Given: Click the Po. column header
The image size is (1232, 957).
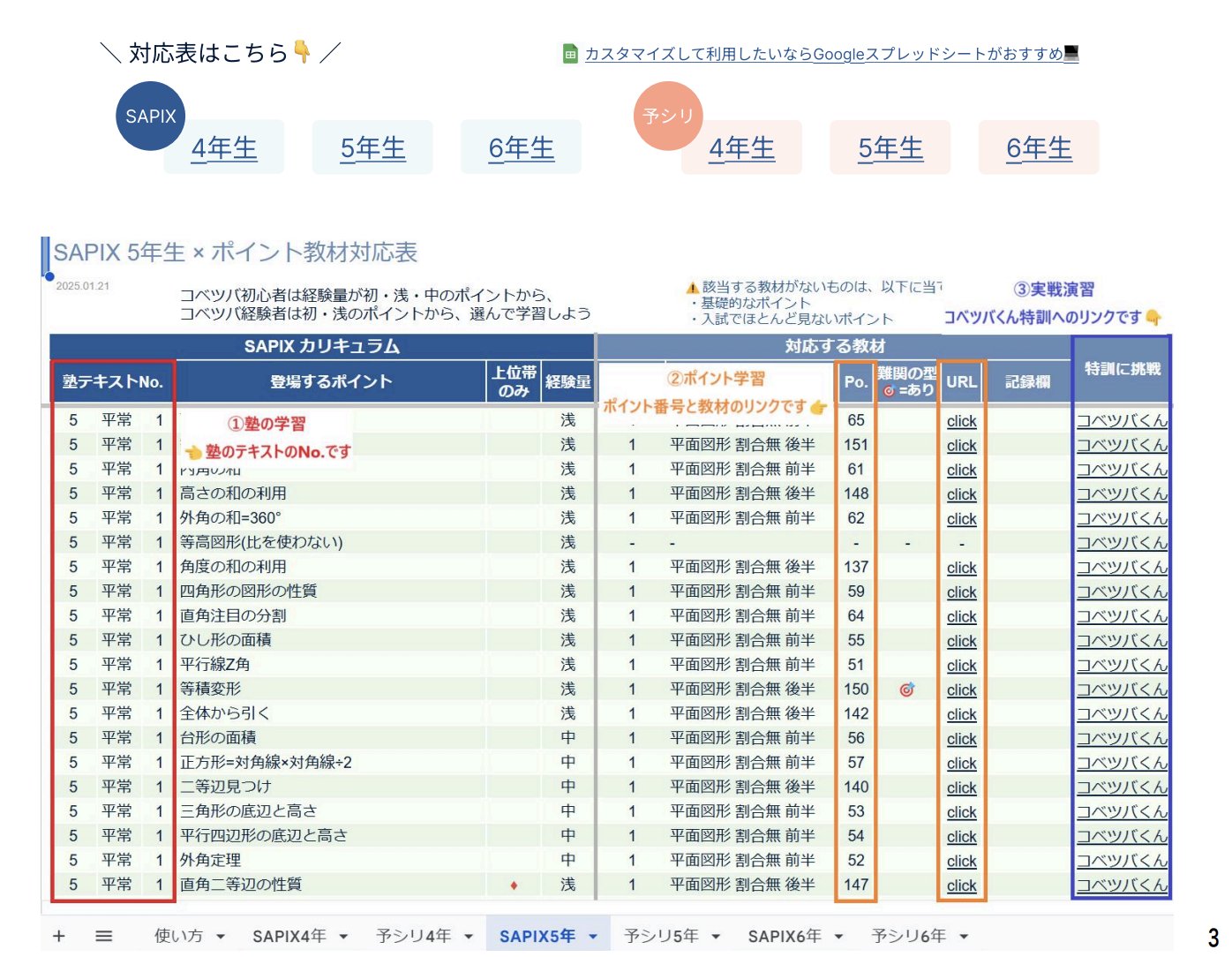Looking at the screenshot, I should (856, 382).
